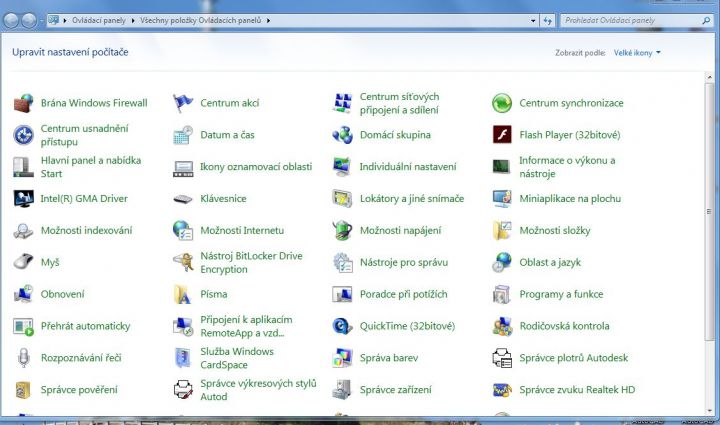Go back with the Back arrow button
This screenshot has width=720, height=425.
(x=11, y=20)
